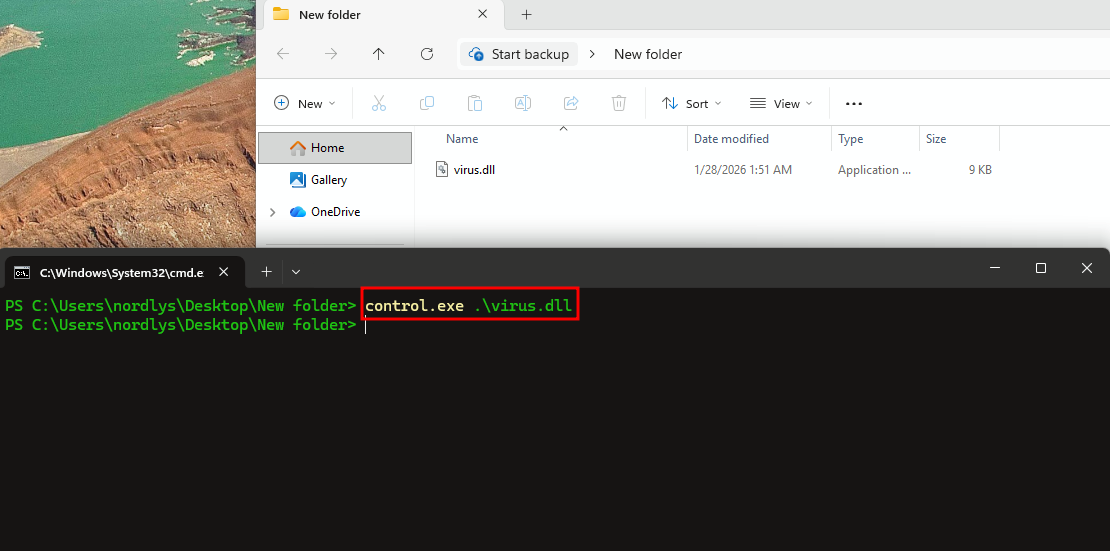Click the control.exe command text in terminal
This screenshot has height=551, width=1110.
[414, 307]
